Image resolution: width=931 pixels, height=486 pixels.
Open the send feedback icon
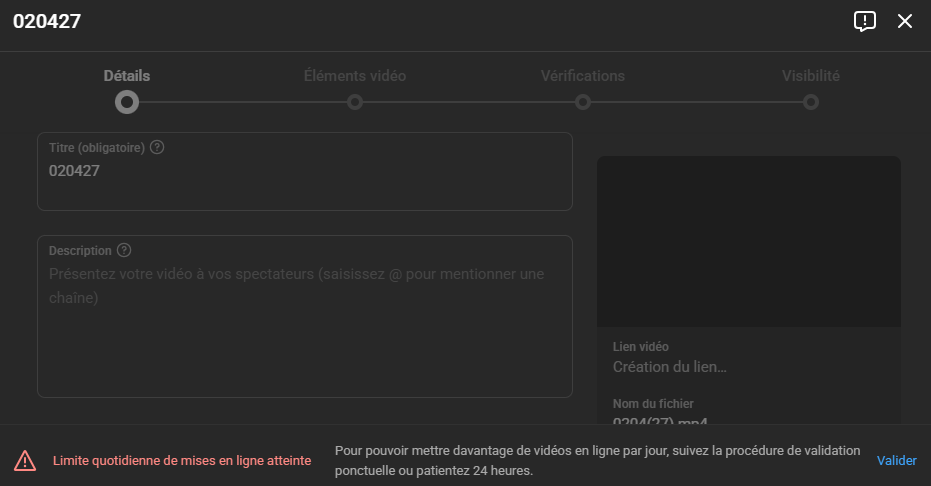[865, 21]
